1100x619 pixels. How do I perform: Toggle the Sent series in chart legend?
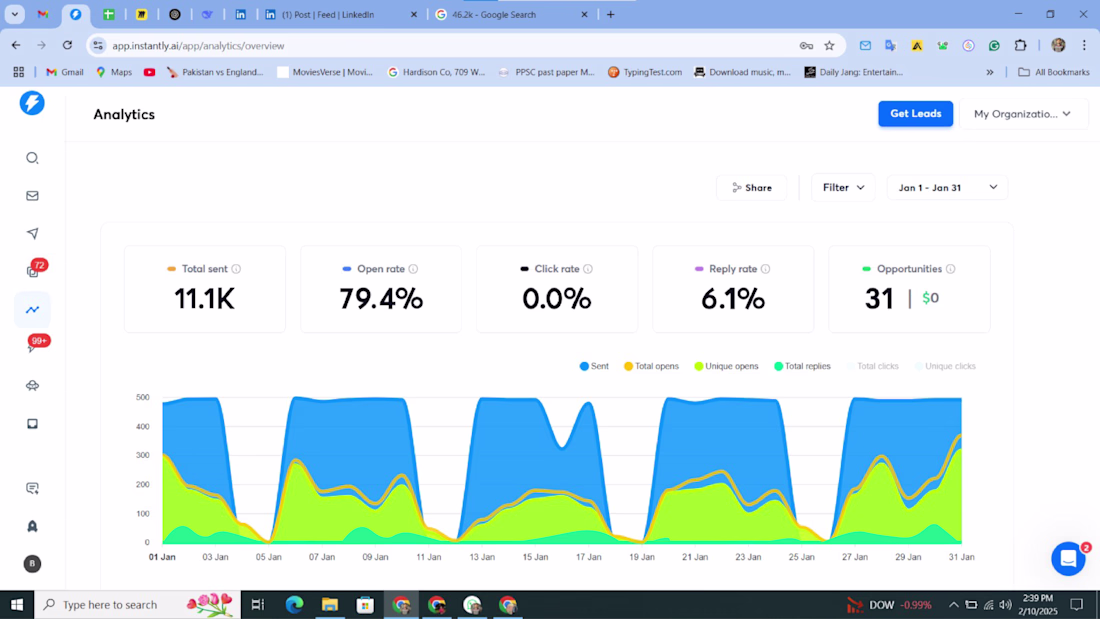pos(594,366)
